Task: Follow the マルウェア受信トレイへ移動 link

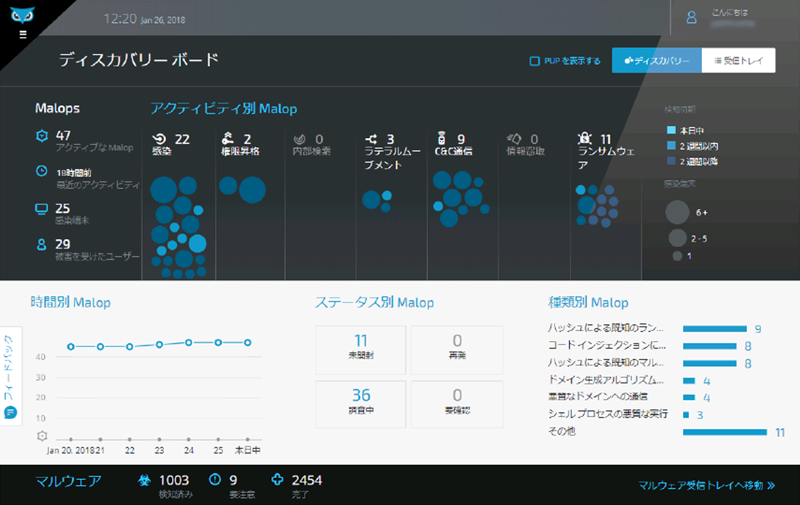Action: [x=707, y=486]
